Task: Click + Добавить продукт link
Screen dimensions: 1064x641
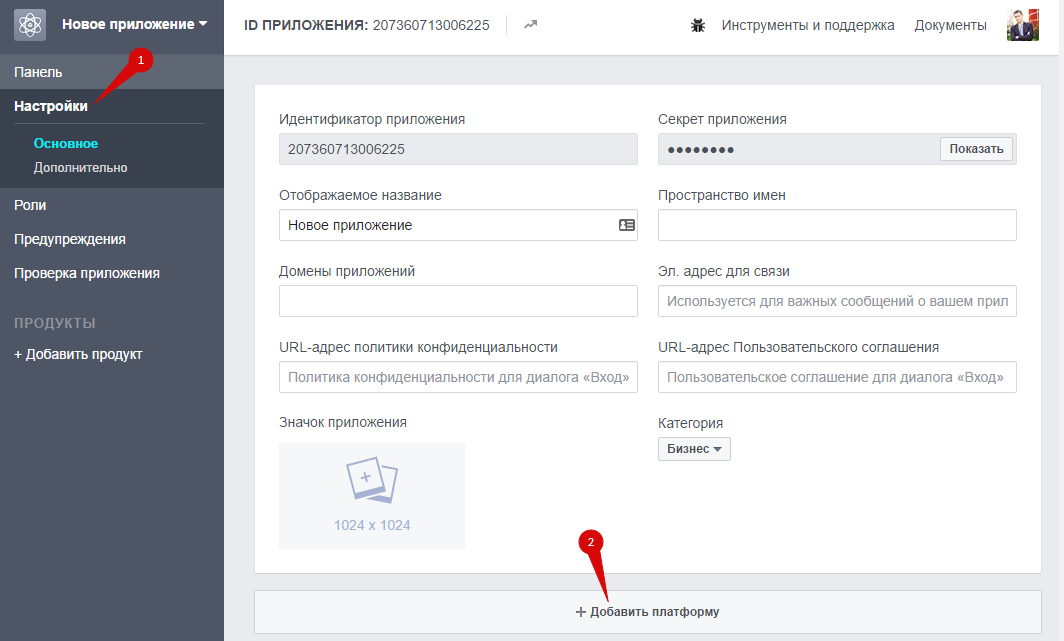Action: 78,354
